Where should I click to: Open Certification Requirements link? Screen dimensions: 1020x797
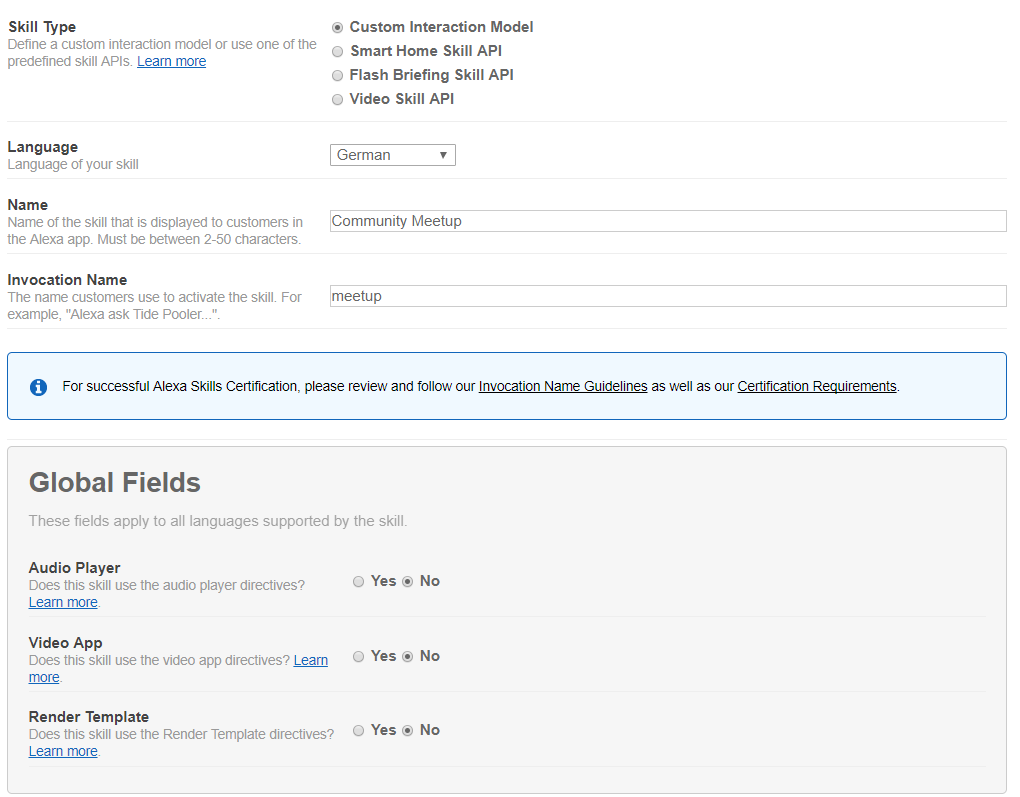[x=816, y=386]
